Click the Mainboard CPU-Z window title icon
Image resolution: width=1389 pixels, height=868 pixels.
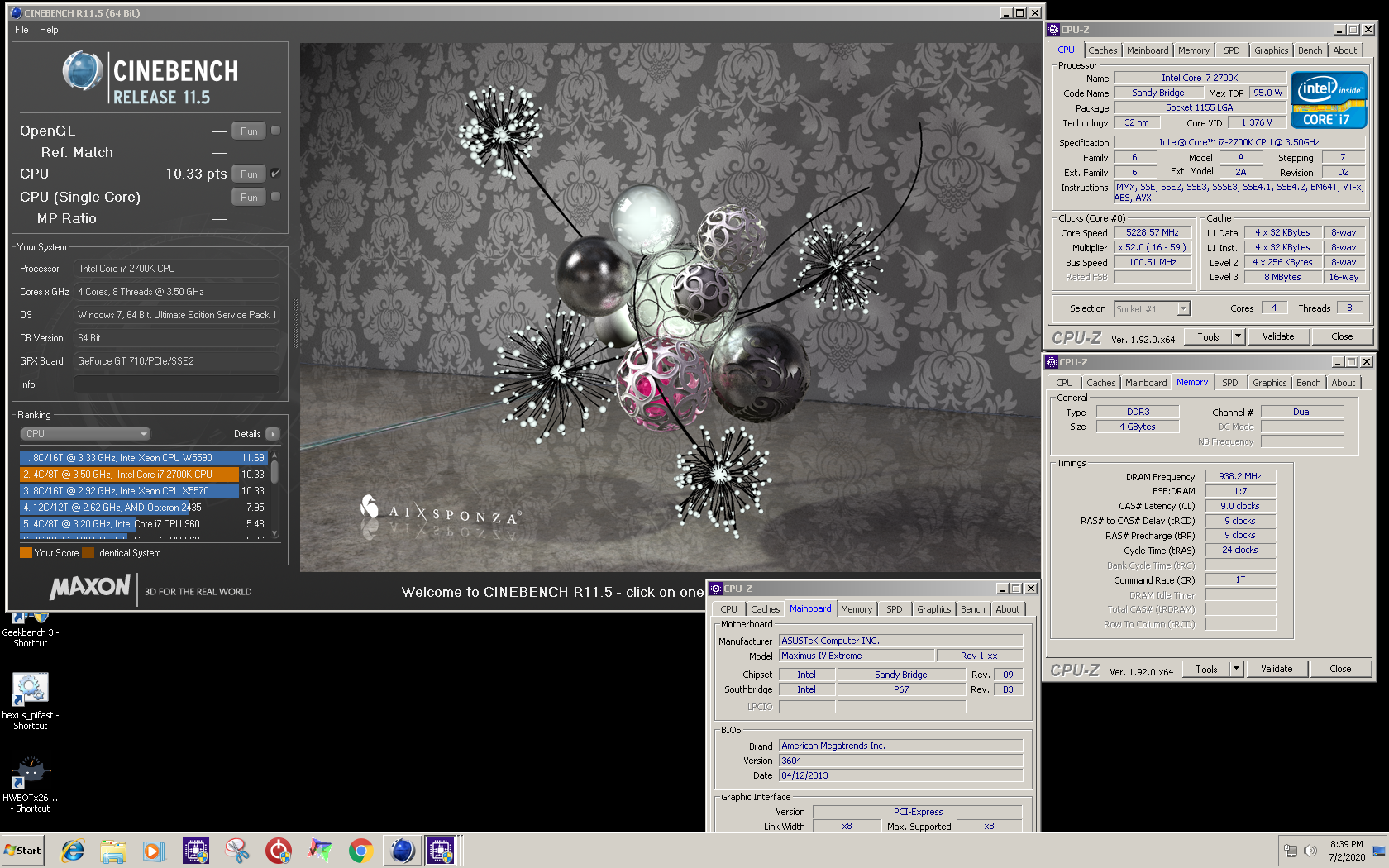point(716,588)
